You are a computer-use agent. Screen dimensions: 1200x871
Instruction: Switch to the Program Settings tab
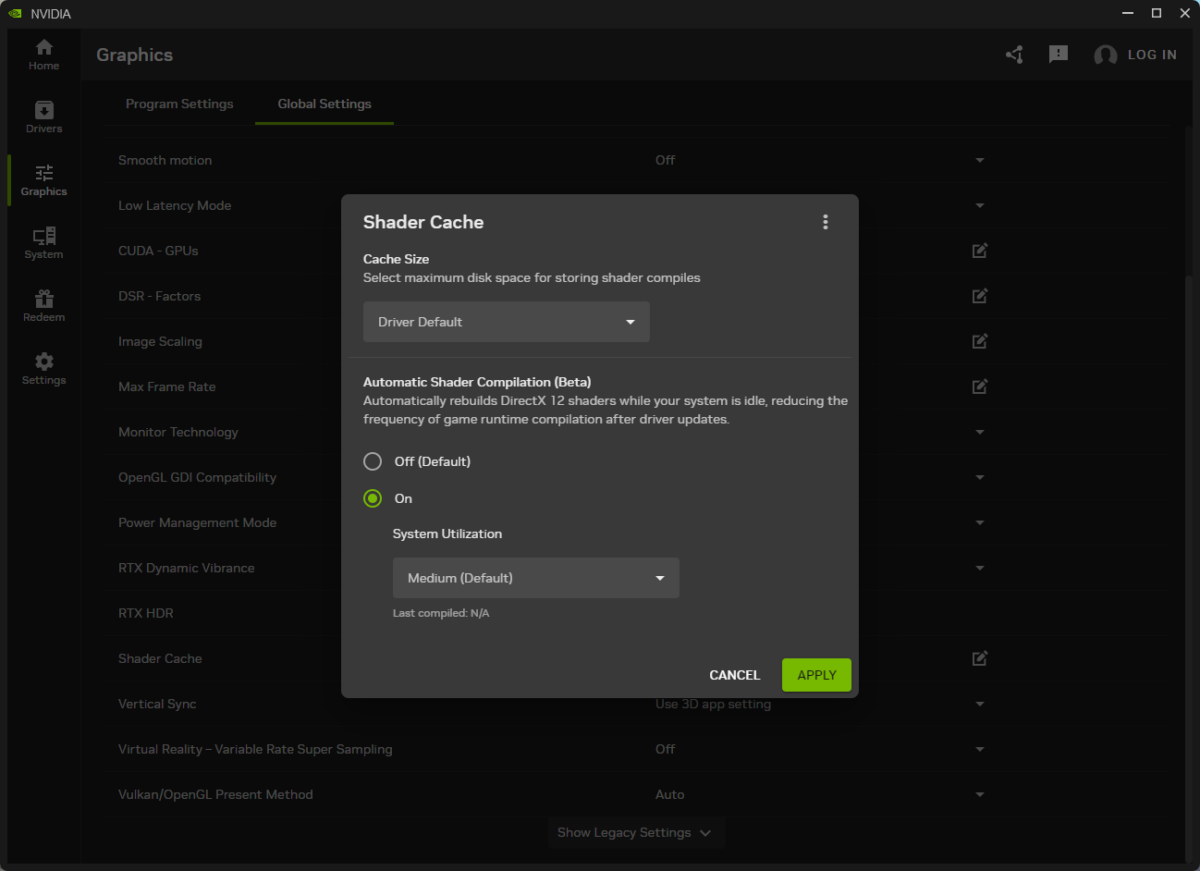(180, 103)
